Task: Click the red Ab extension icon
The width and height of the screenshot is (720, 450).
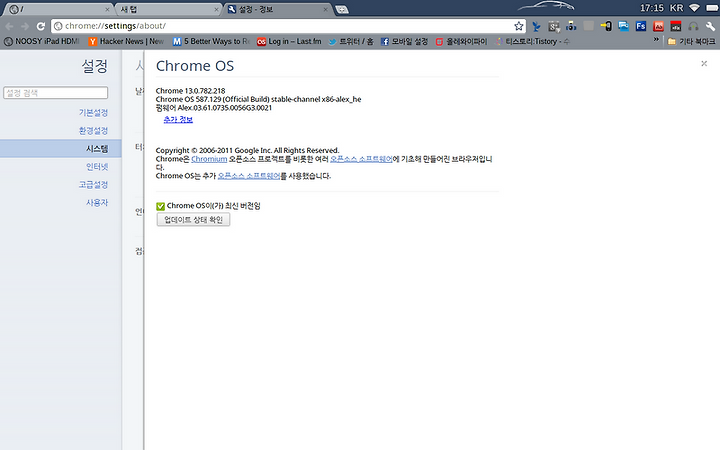Action: point(658,26)
